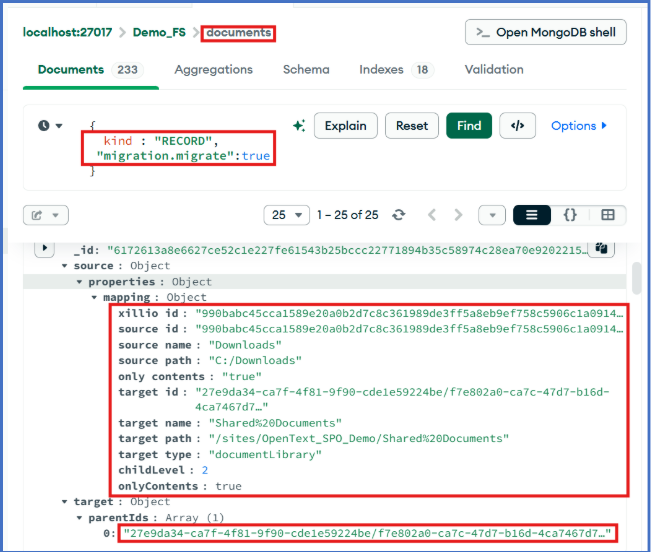
Task: Collapse the properties object
Action: [x=79, y=282]
